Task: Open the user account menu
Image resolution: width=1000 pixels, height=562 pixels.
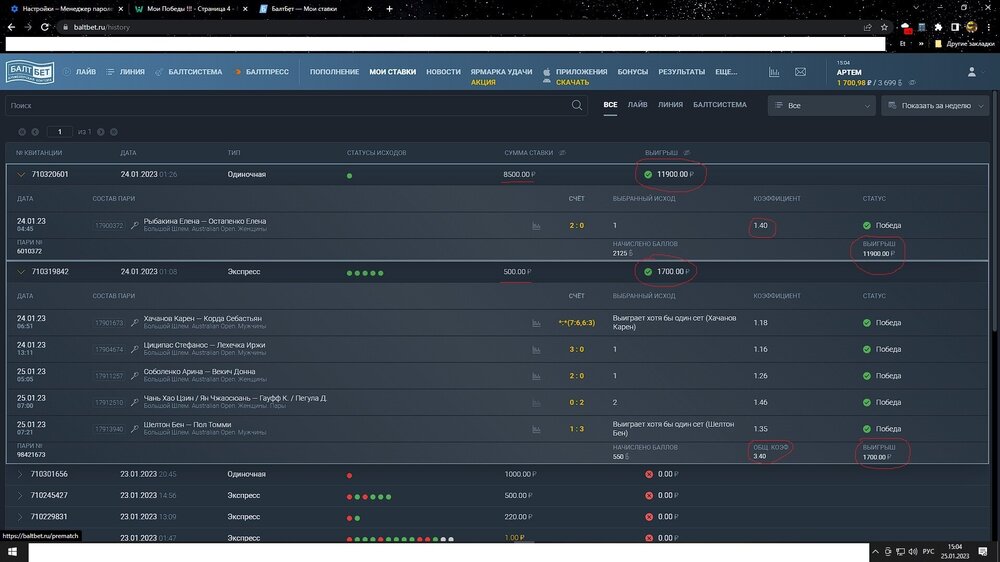Action: tap(973, 72)
